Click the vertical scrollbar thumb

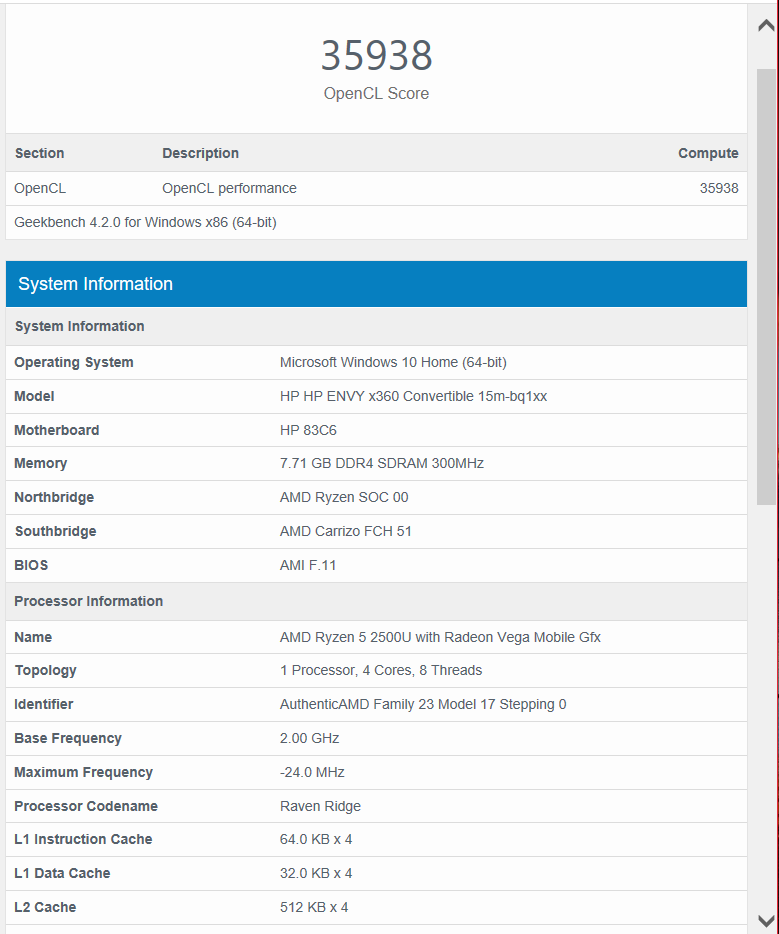point(766,287)
